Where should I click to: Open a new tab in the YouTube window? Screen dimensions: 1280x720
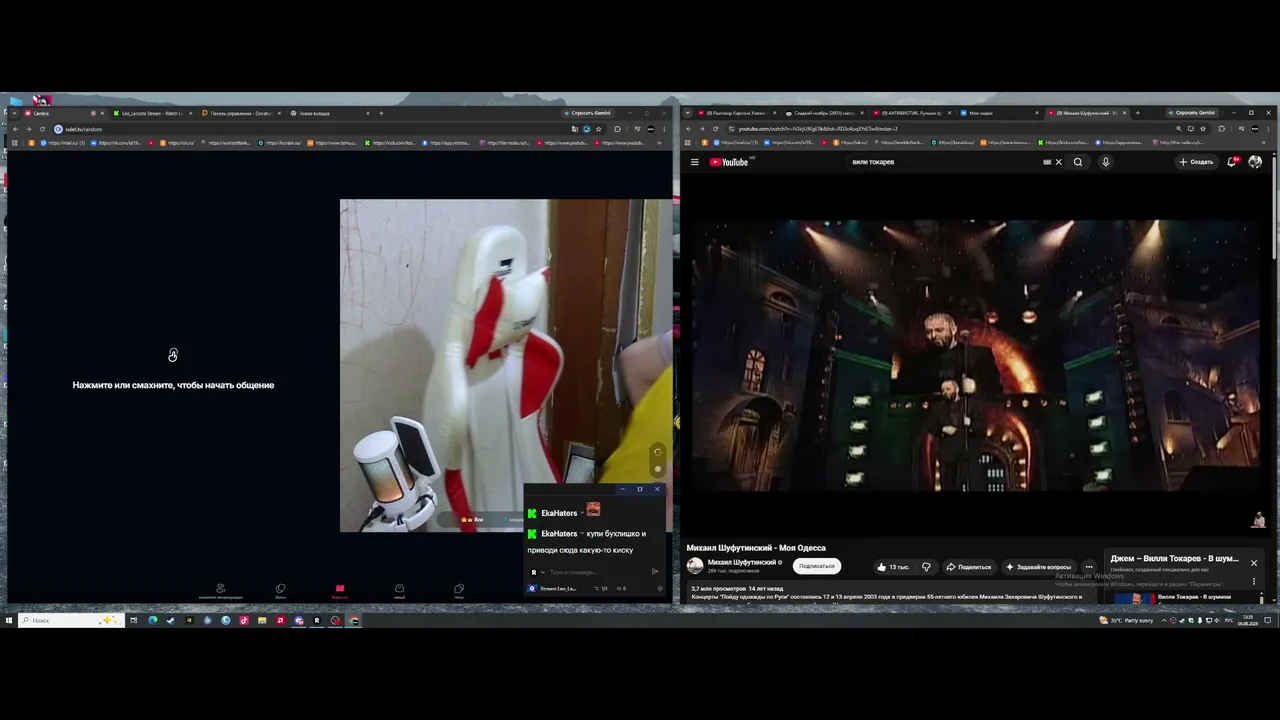tap(1137, 113)
